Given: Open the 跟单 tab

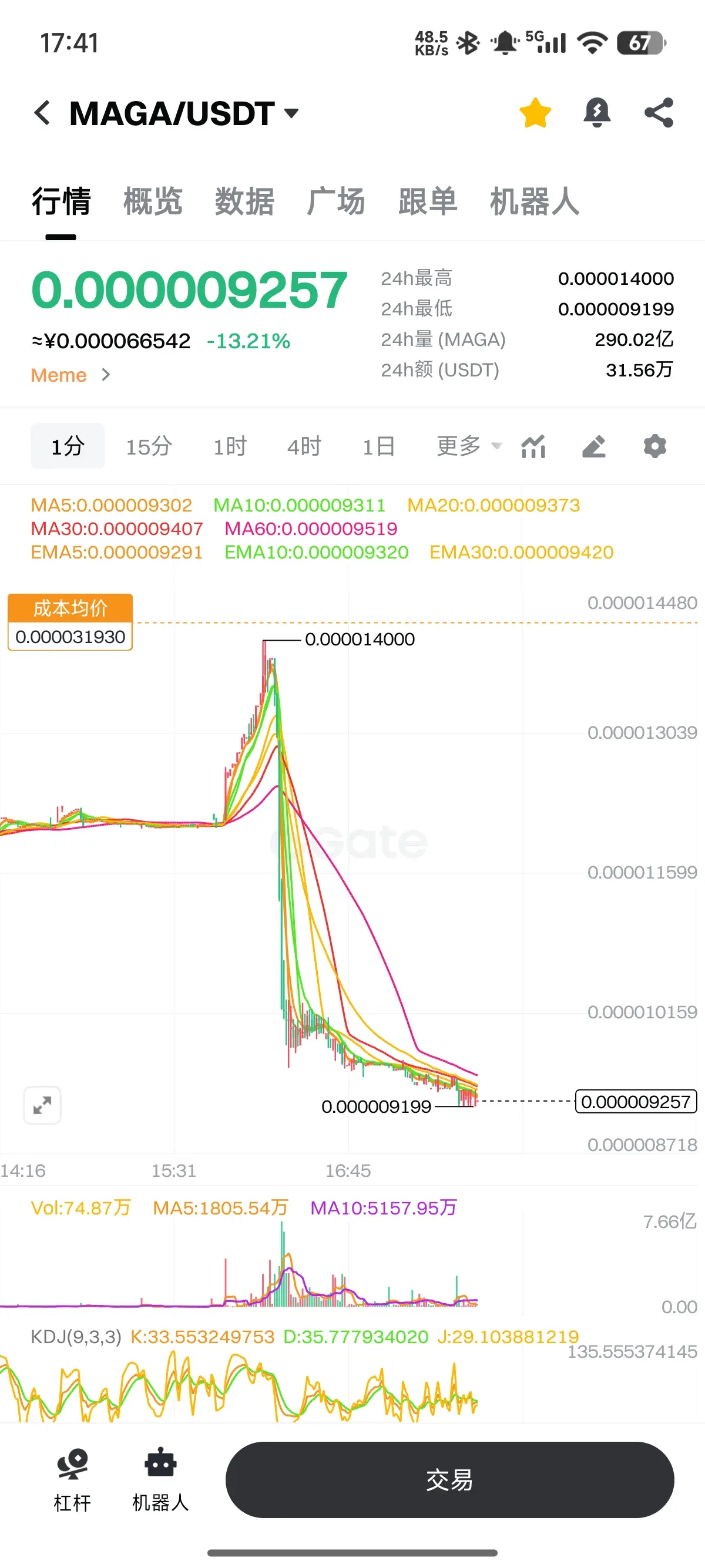Looking at the screenshot, I should (x=427, y=201).
